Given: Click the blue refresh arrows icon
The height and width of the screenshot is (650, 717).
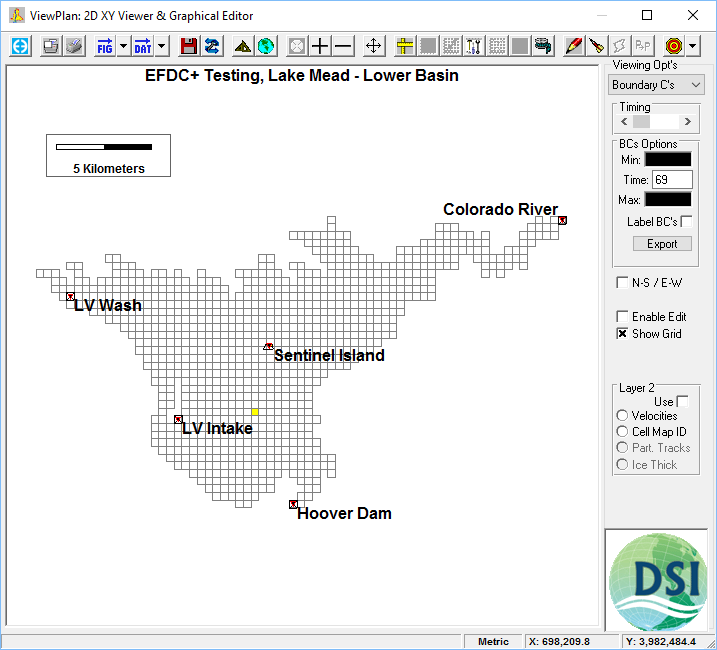Looking at the screenshot, I should [x=212, y=46].
